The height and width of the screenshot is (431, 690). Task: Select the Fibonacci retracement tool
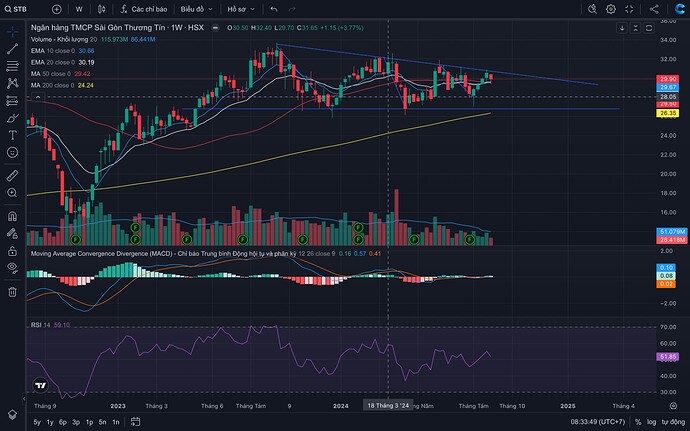(x=12, y=66)
